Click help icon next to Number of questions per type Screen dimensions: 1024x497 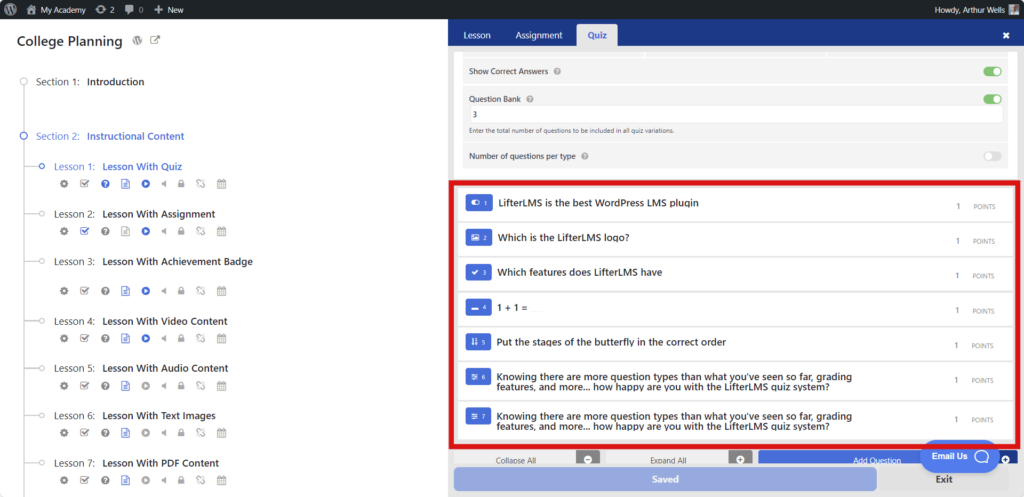coord(584,157)
